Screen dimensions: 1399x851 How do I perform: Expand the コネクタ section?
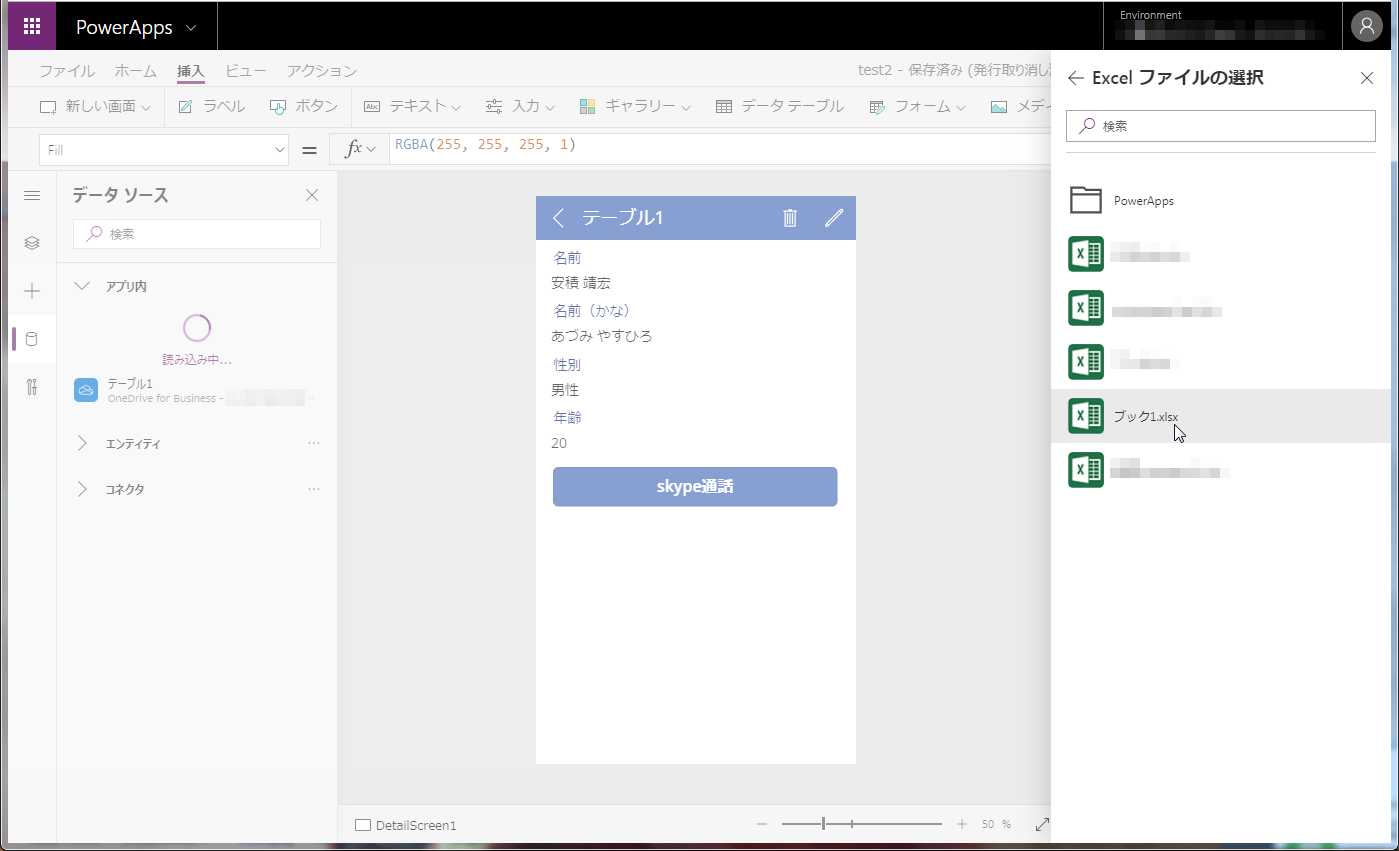pos(82,489)
